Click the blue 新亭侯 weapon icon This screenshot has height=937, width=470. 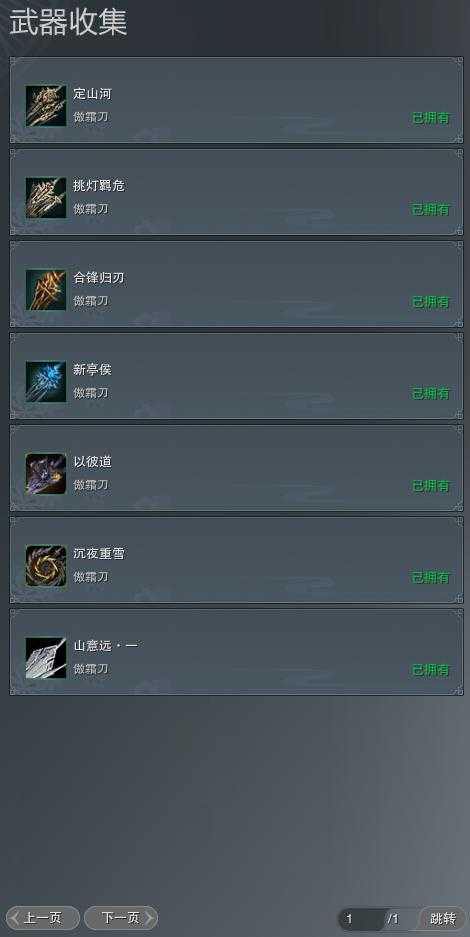coord(46,382)
